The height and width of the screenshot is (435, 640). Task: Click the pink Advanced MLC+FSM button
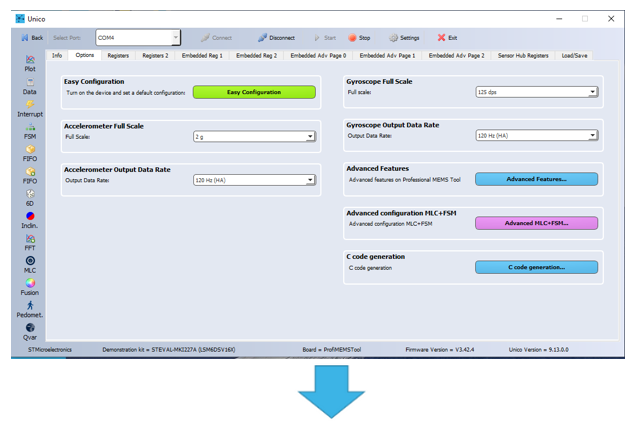click(x=536, y=223)
